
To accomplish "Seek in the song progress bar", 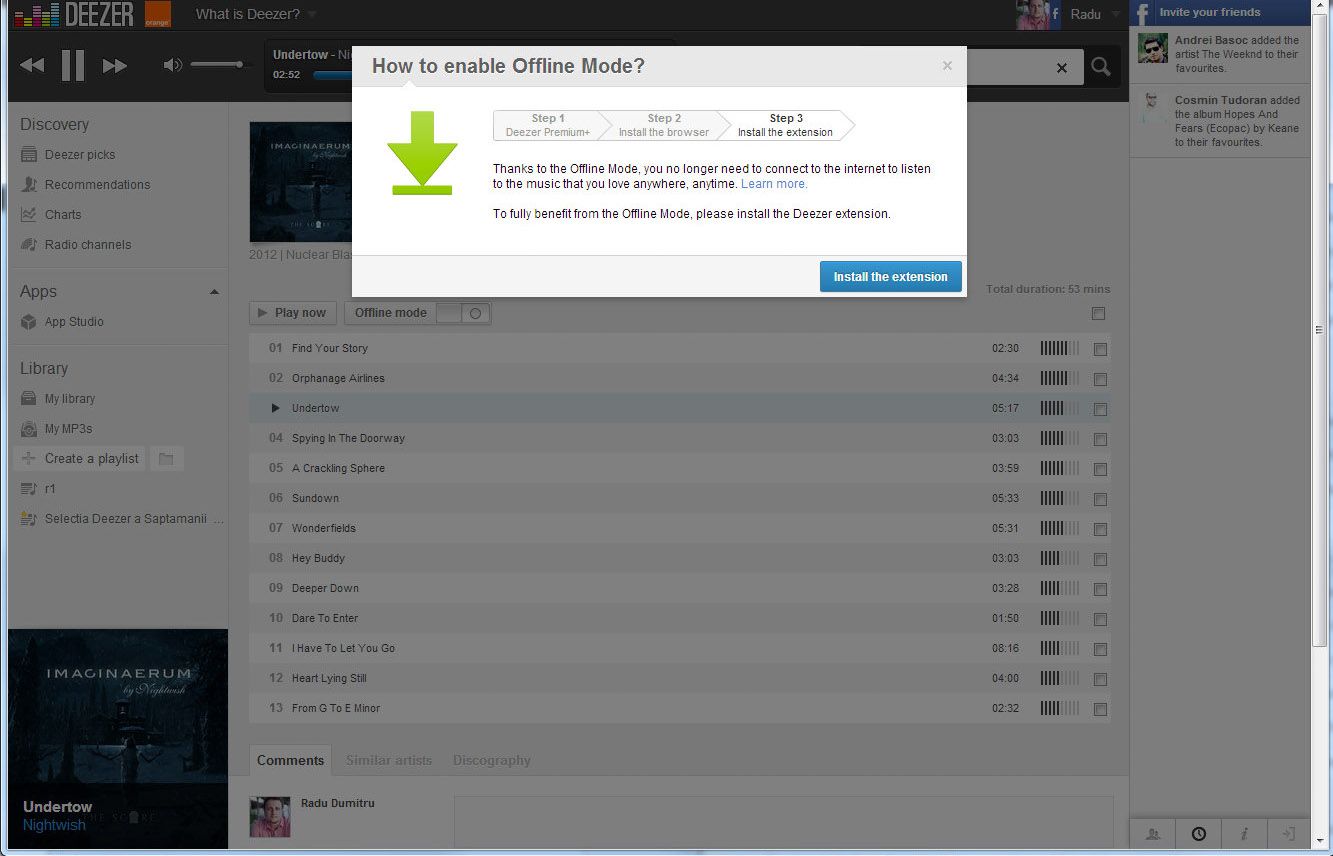I will [332, 75].
